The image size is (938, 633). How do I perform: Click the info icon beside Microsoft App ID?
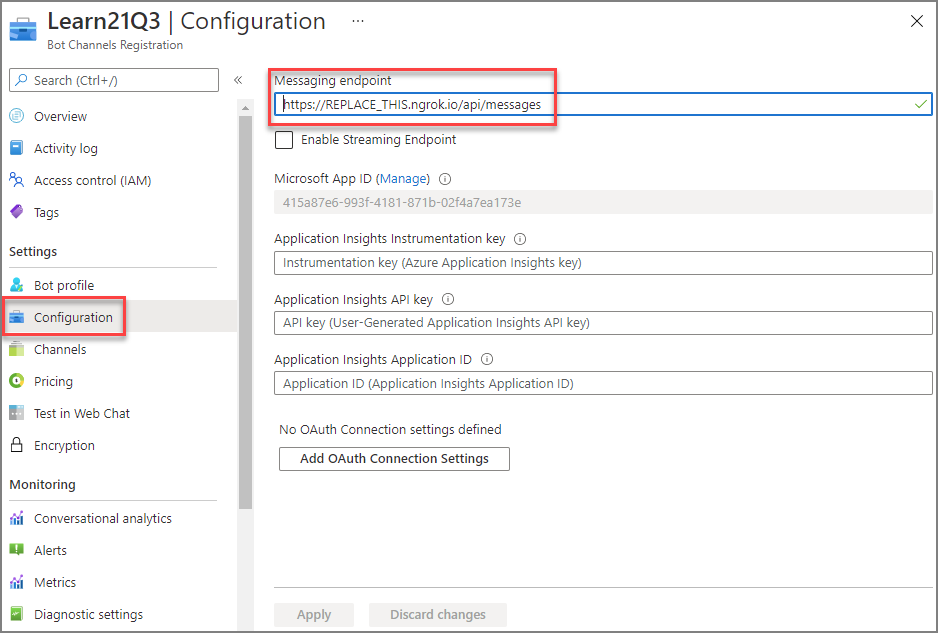point(445,179)
